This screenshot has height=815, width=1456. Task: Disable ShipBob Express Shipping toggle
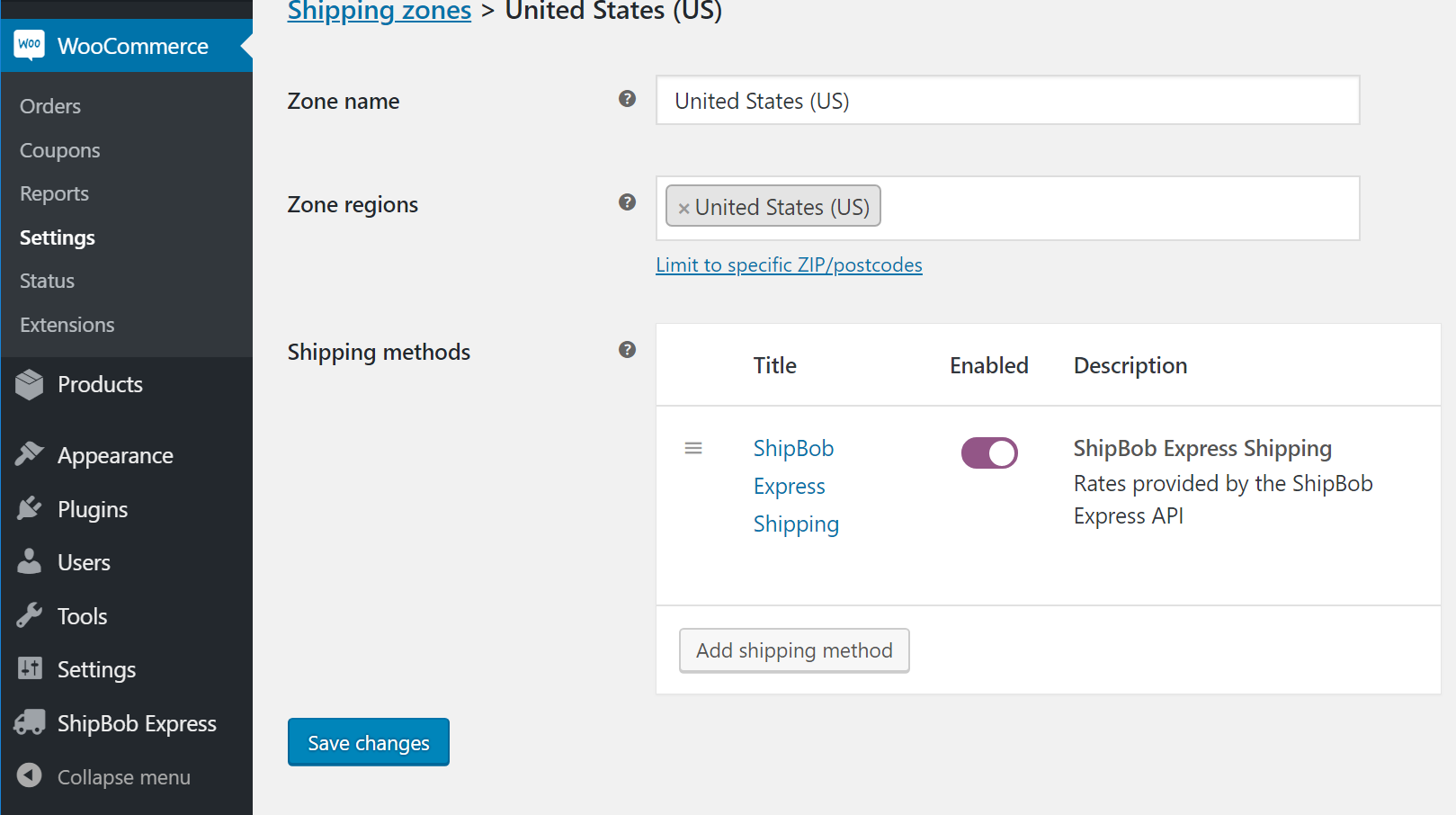pyautogui.click(x=989, y=452)
